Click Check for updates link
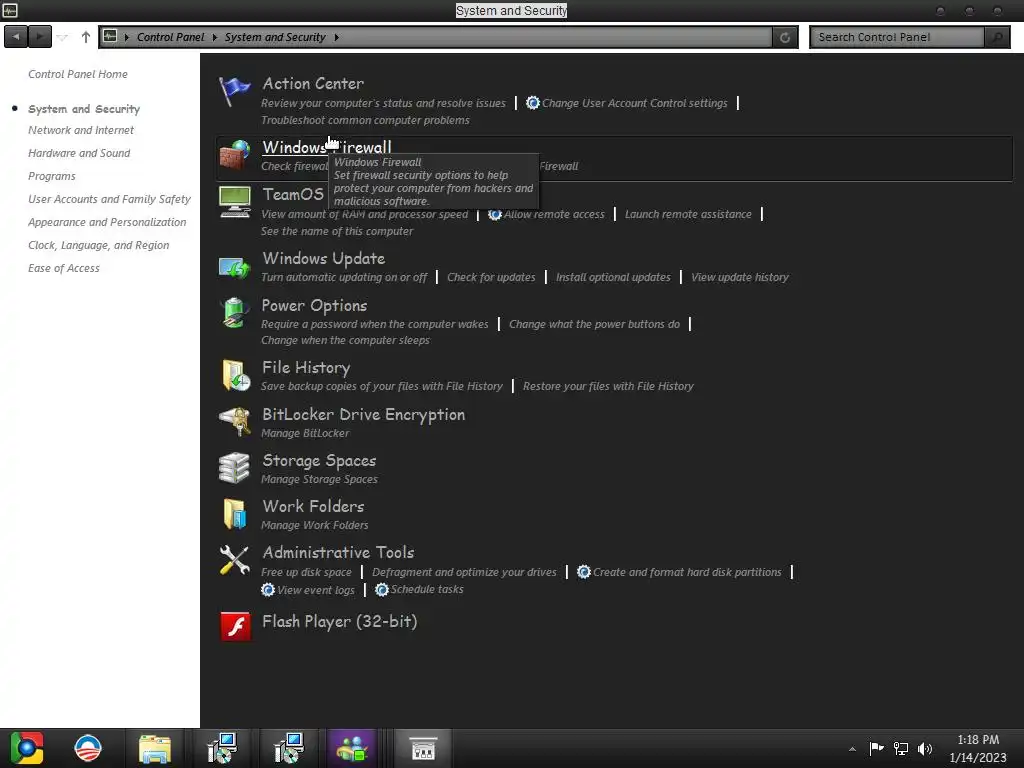The image size is (1024, 768). pyautogui.click(x=491, y=277)
